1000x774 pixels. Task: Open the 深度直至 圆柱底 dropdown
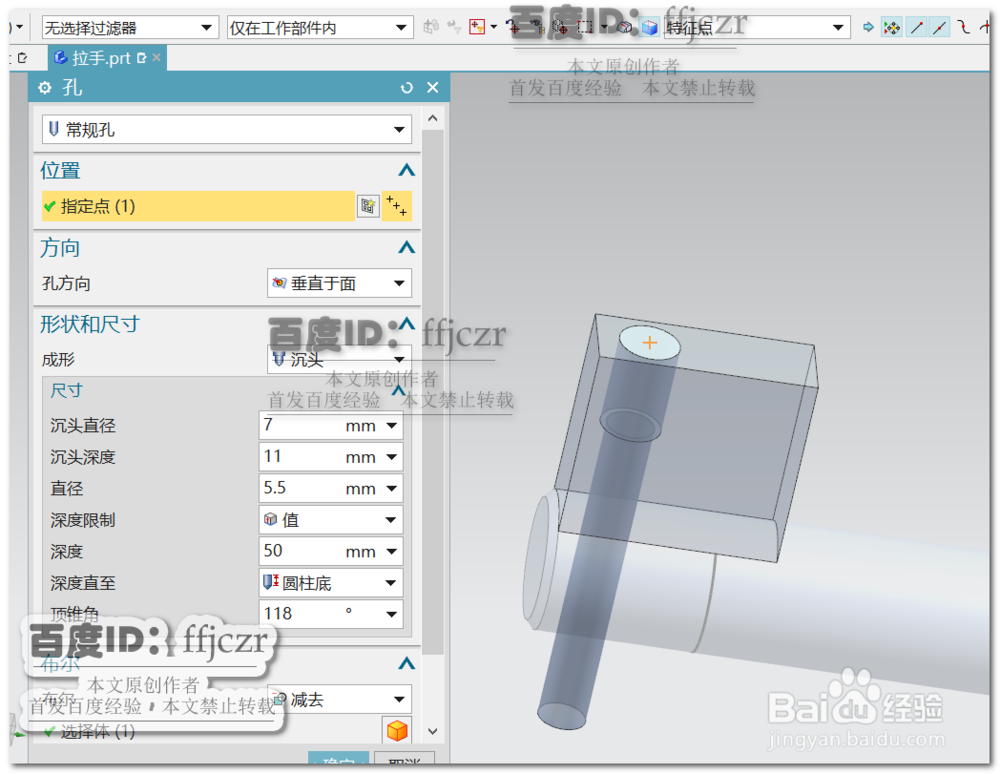coord(331,583)
